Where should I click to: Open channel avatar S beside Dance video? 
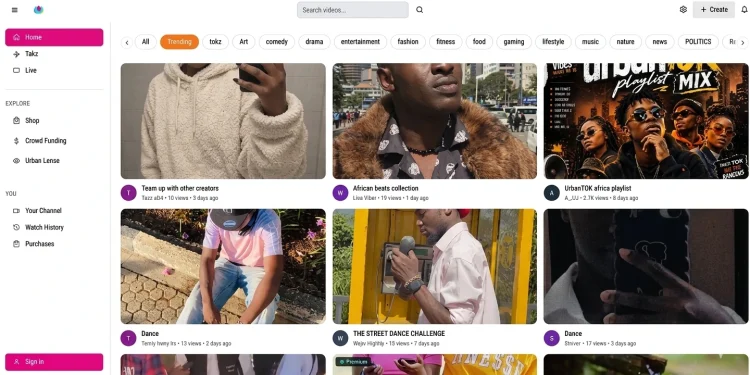pyautogui.click(x=551, y=338)
